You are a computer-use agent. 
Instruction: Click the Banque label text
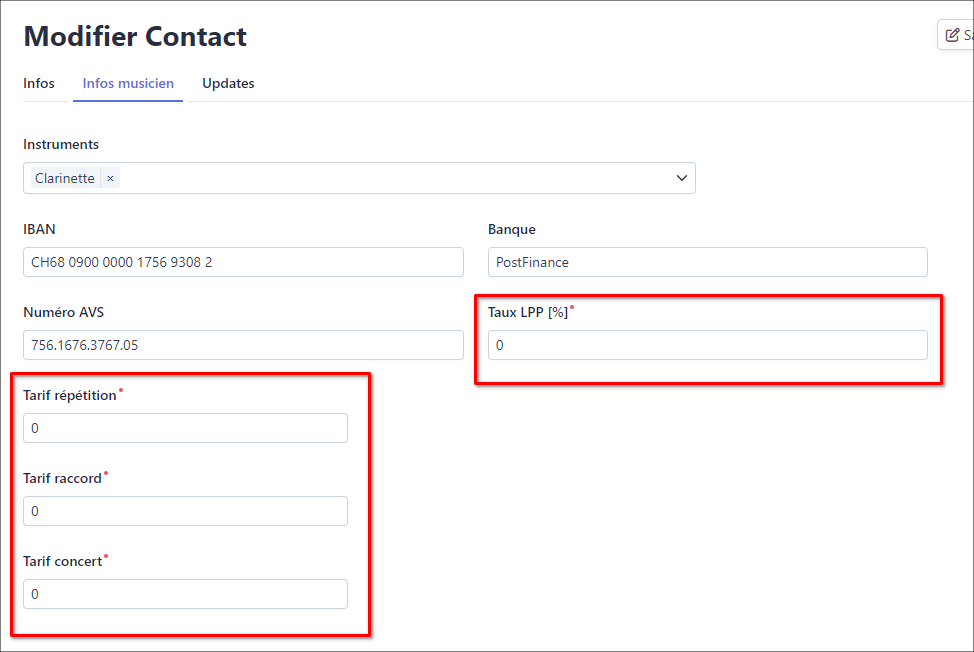tap(512, 229)
